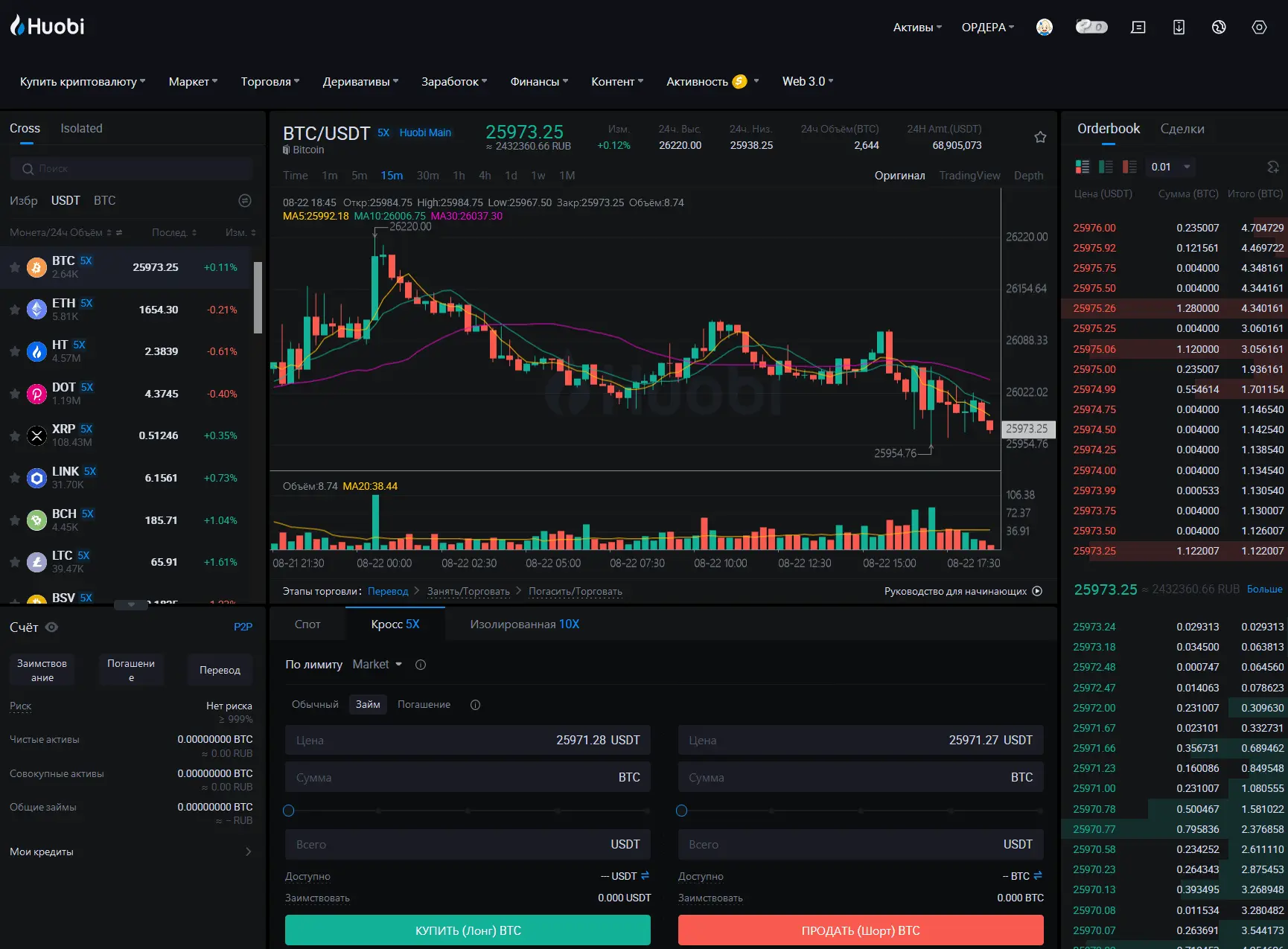The height and width of the screenshot is (949, 1288).
Task: Click the buy amount percentage slider handle
Action: point(289,811)
